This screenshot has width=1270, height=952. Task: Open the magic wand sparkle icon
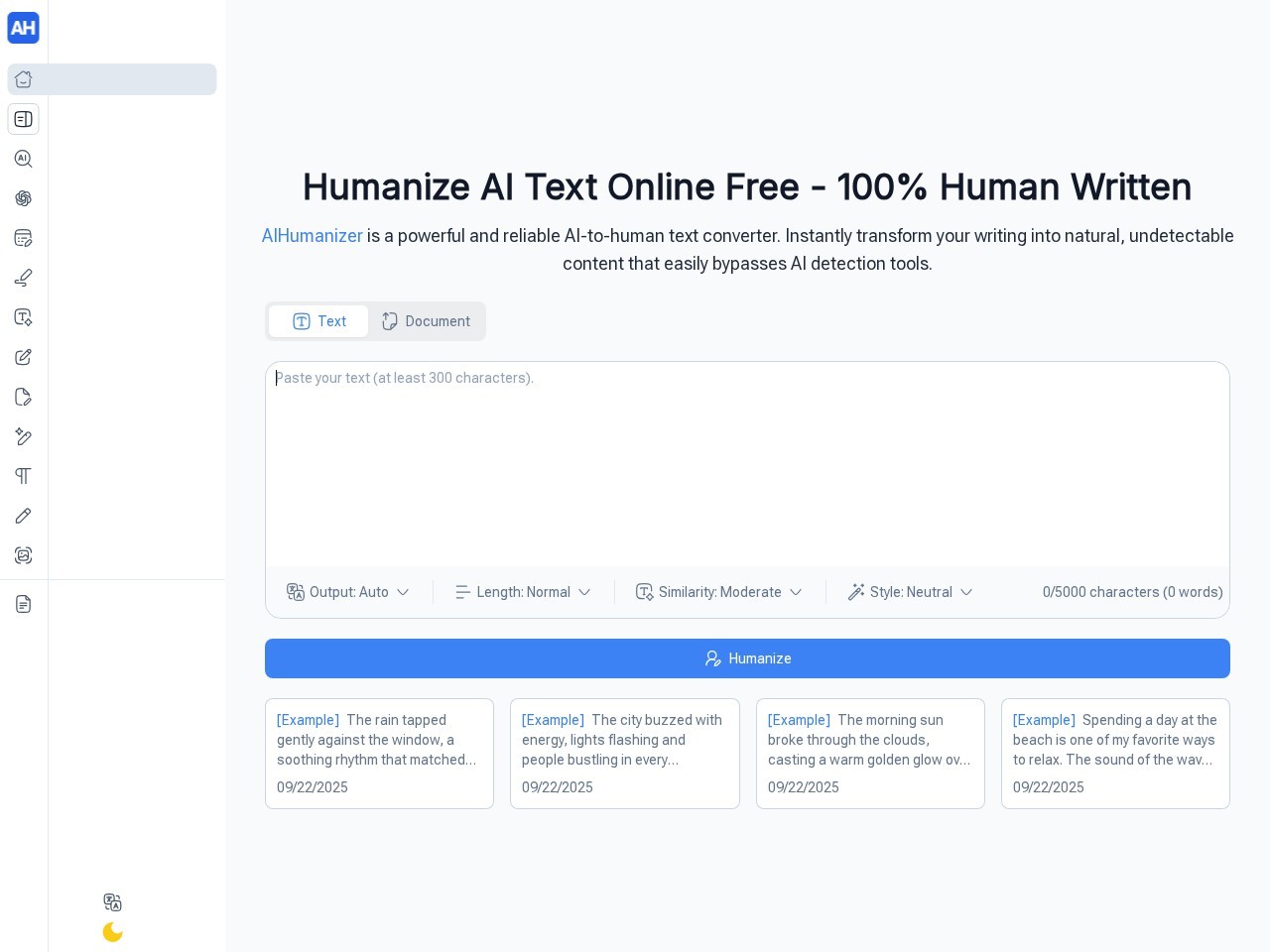[x=23, y=436]
